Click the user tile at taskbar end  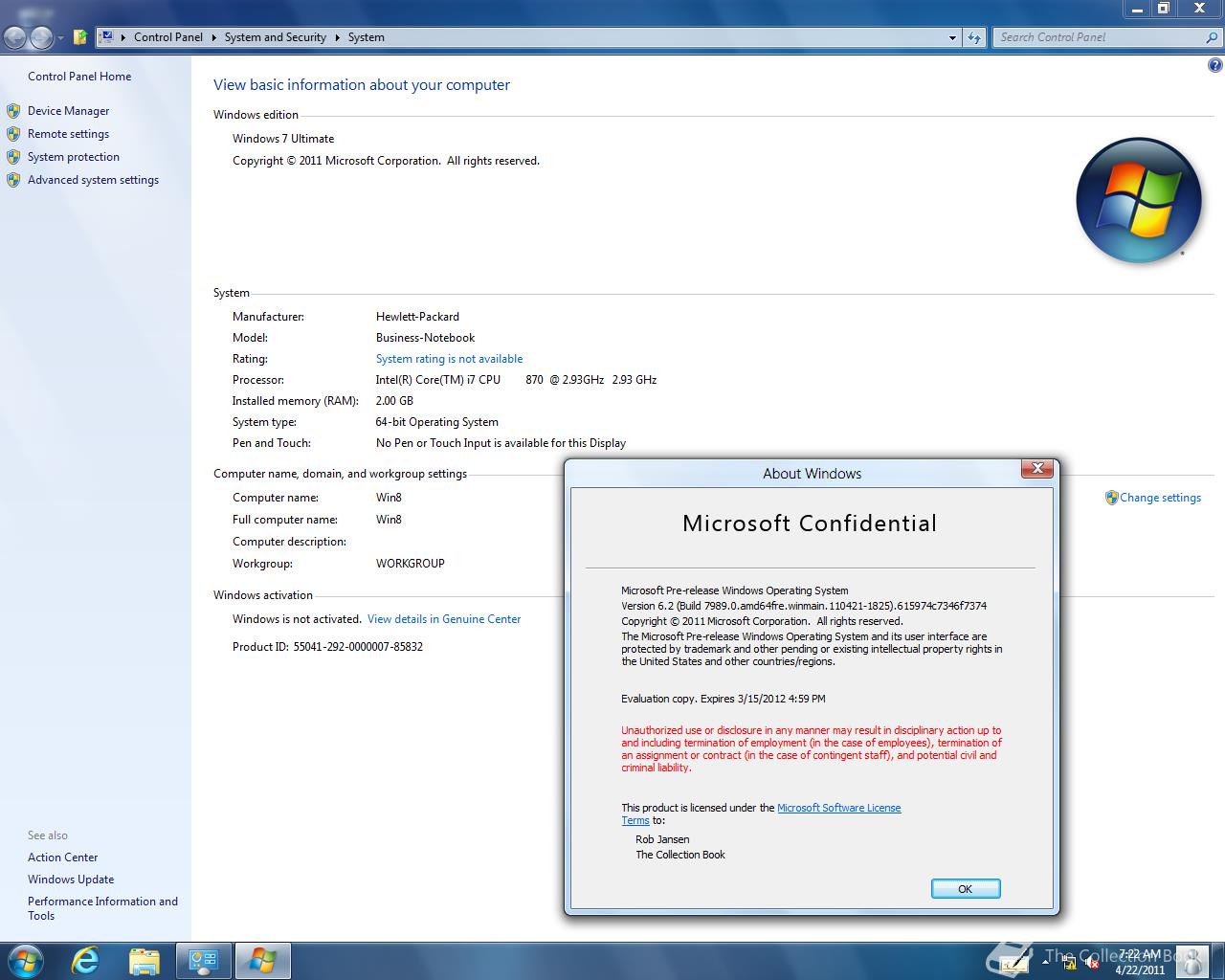(x=1192, y=961)
